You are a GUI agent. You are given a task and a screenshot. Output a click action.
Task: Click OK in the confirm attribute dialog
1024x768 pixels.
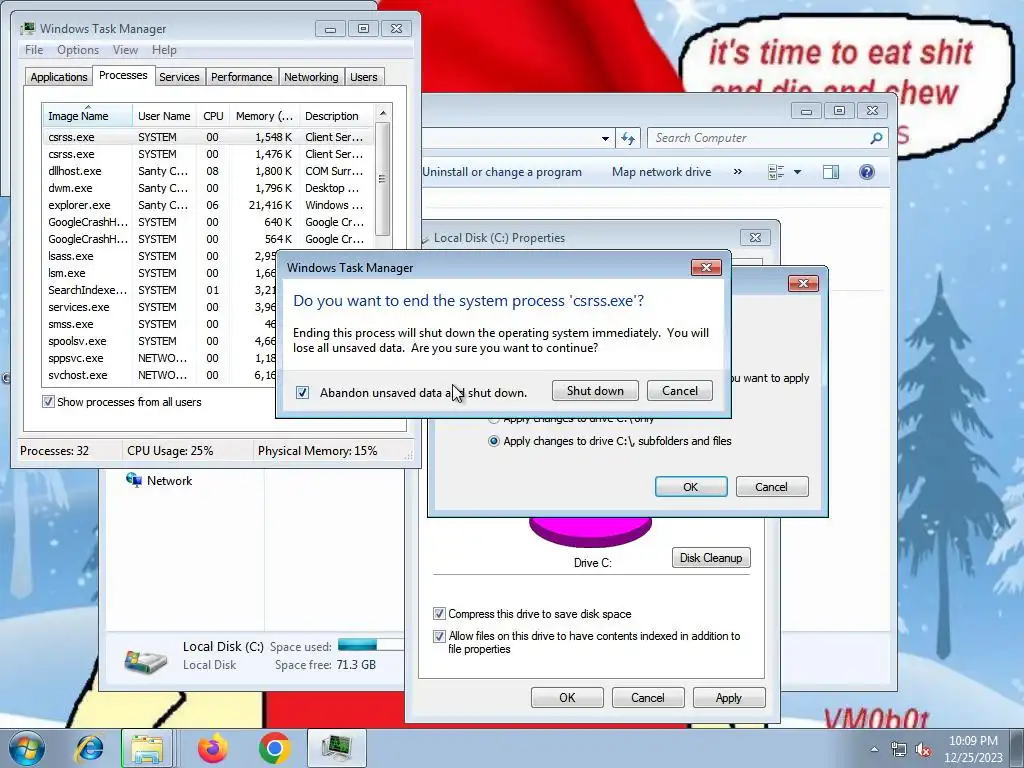[x=691, y=487]
